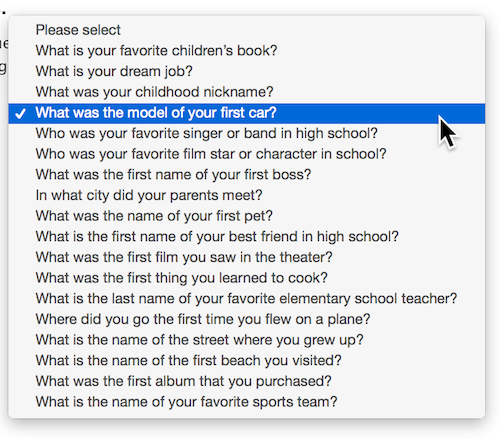Choose favorite singer or band in high school
Screen dimensions: 500x439
click(x=247, y=133)
